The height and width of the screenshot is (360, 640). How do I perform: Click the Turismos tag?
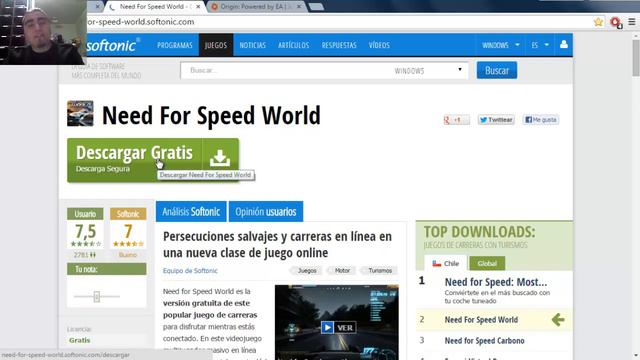[x=379, y=271]
